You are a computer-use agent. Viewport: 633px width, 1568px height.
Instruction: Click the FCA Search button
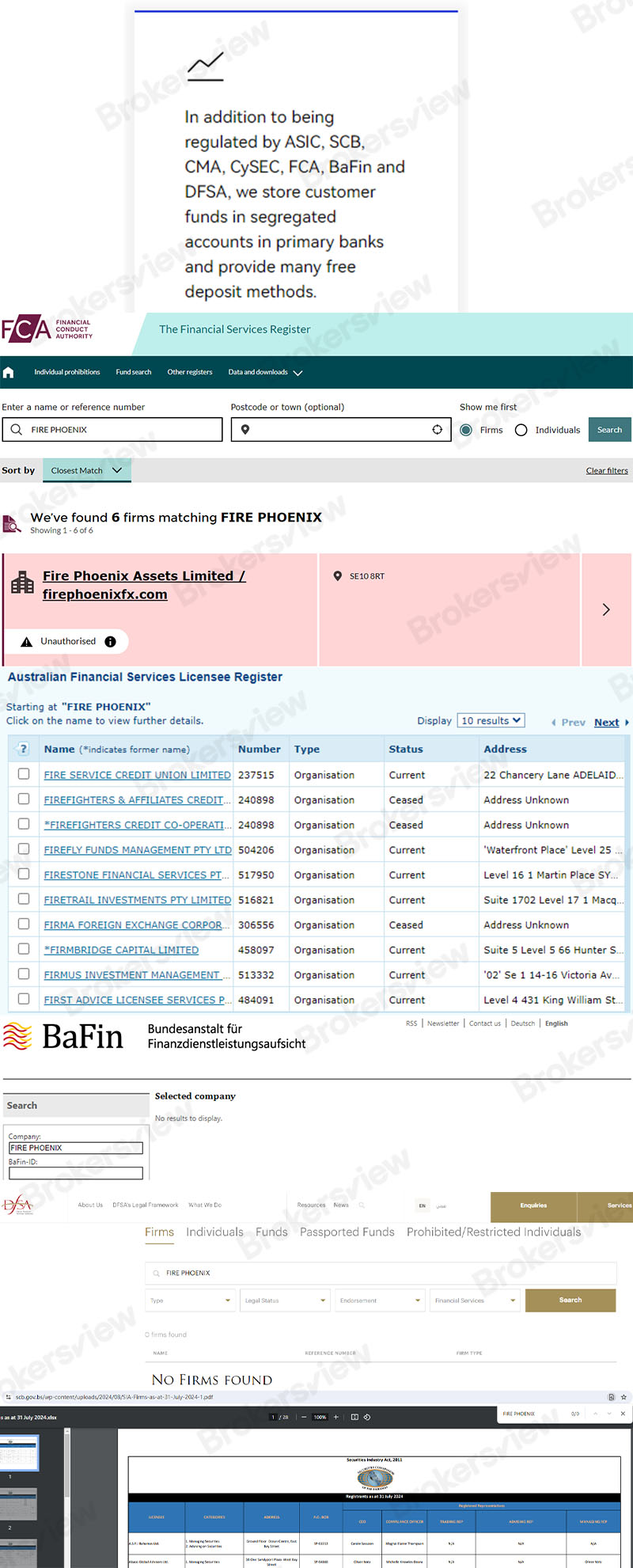(x=609, y=430)
